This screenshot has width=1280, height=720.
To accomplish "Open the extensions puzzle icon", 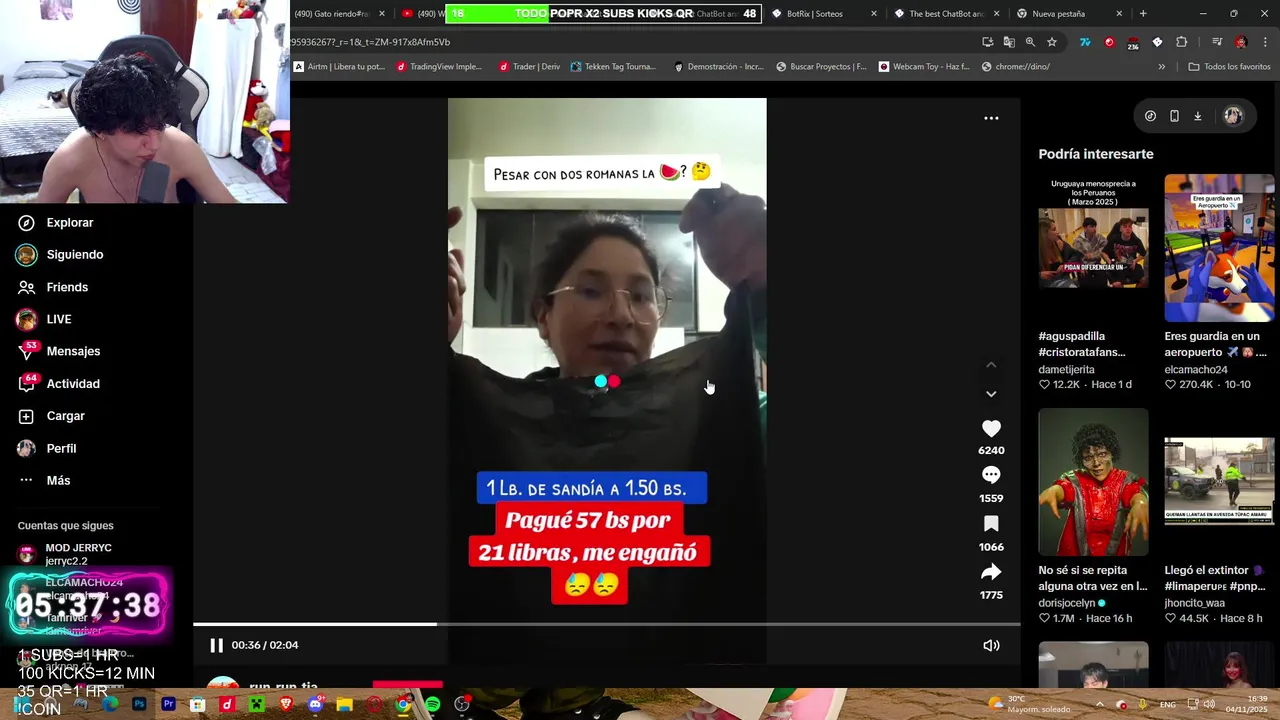I will [1182, 42].
